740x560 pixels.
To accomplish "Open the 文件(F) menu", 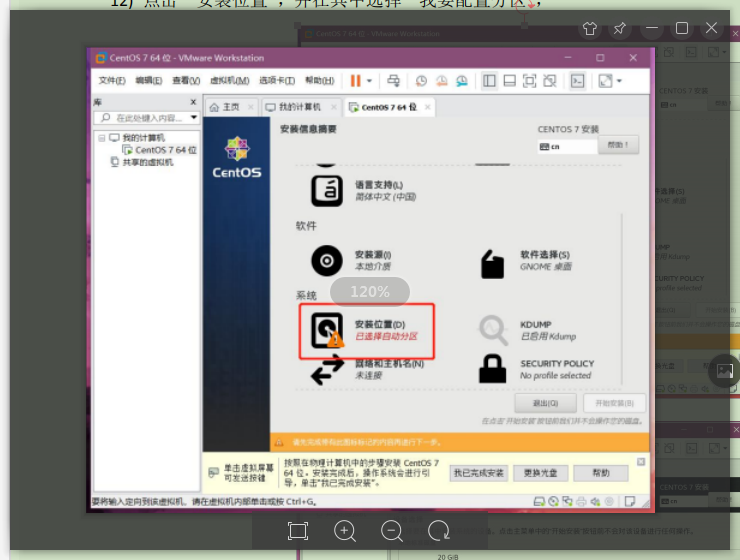I will [x=112, y=81].
